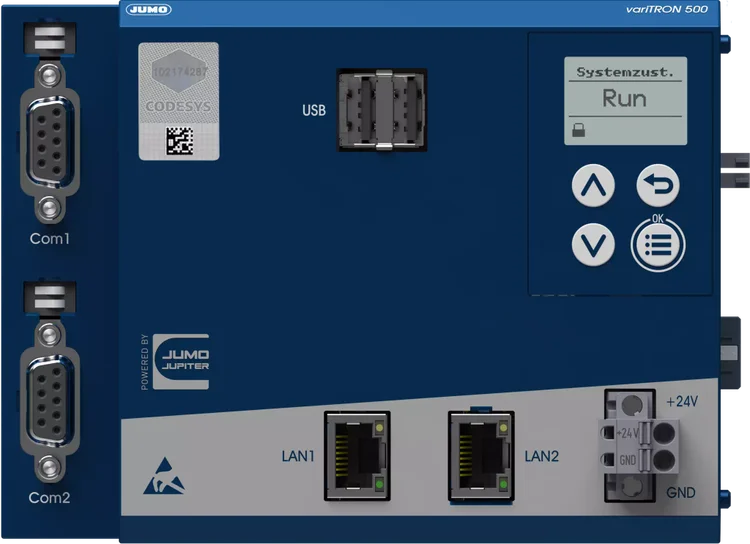Click the back/return arrow button
The image size is (750, 544).
(x=658, y=185)
